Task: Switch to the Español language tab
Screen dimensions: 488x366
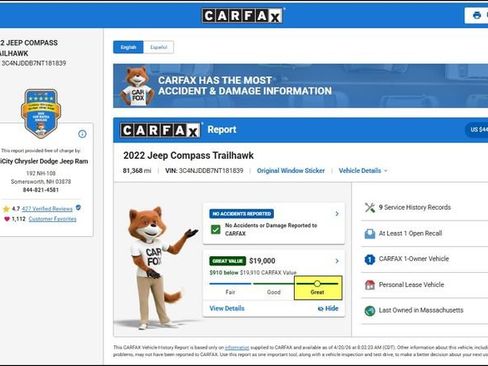Action: coord(158,47)
